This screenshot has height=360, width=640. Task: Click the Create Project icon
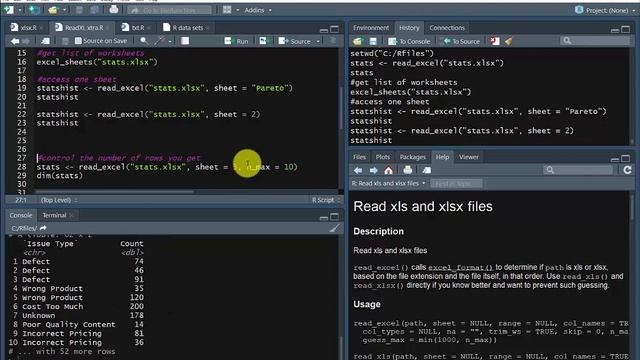(34, 10)
